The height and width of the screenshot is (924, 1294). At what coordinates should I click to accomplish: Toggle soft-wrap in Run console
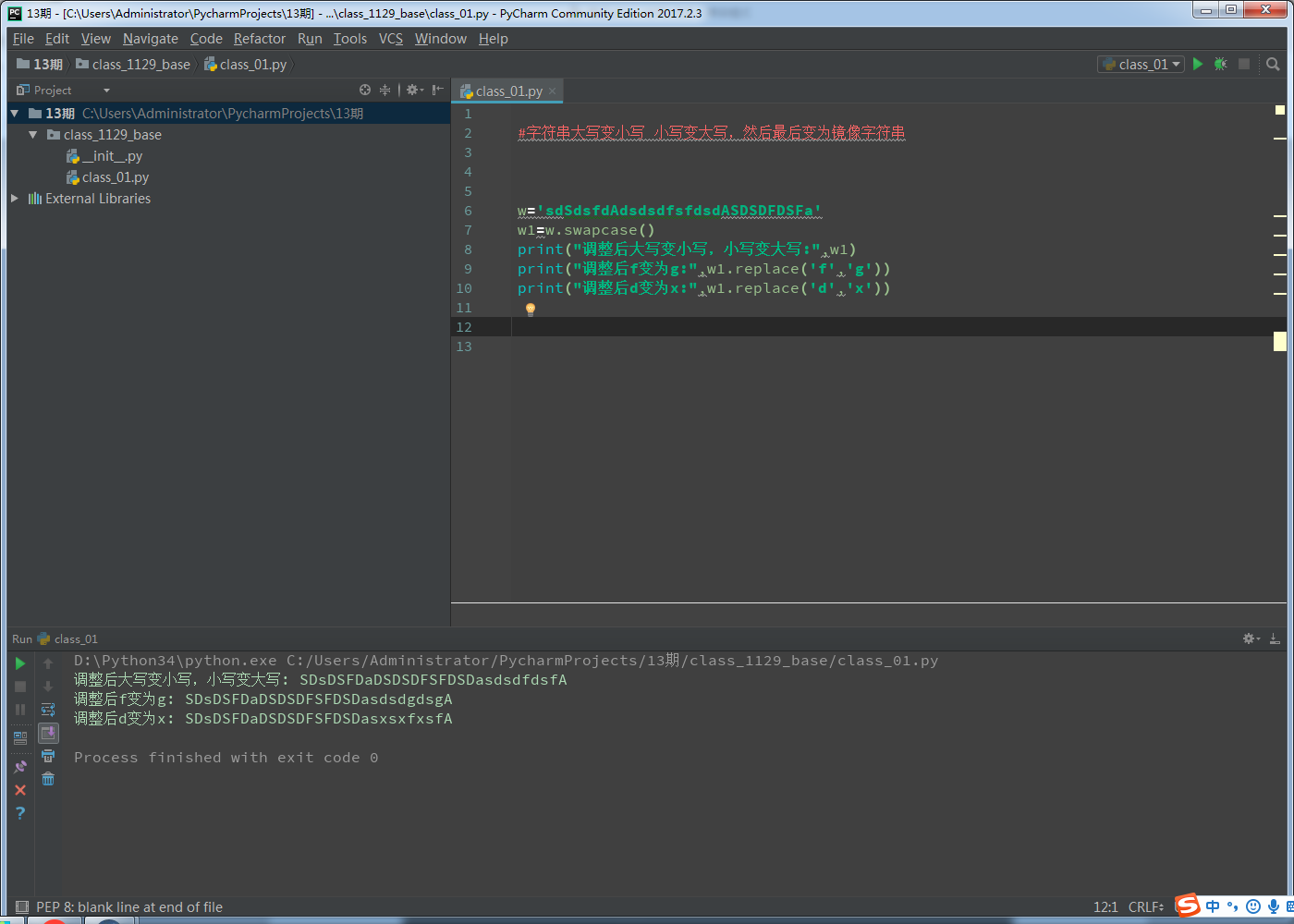[48, 710]
